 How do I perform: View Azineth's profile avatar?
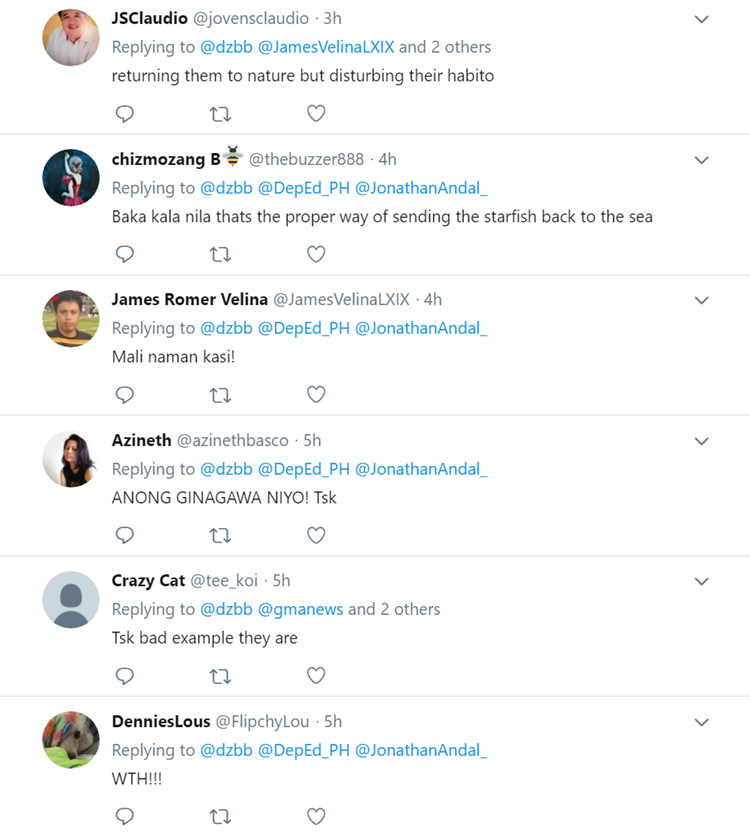[x=71, y=459]
